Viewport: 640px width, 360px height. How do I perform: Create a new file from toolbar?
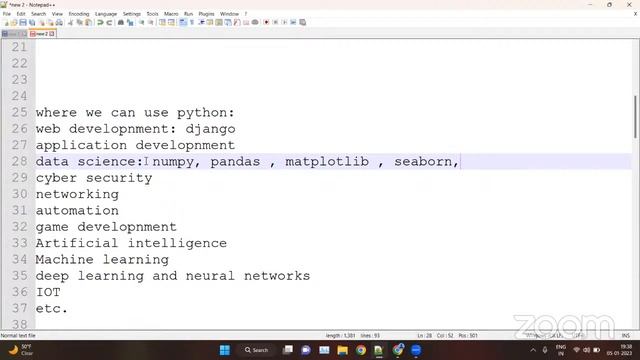[x=6, y=22]
